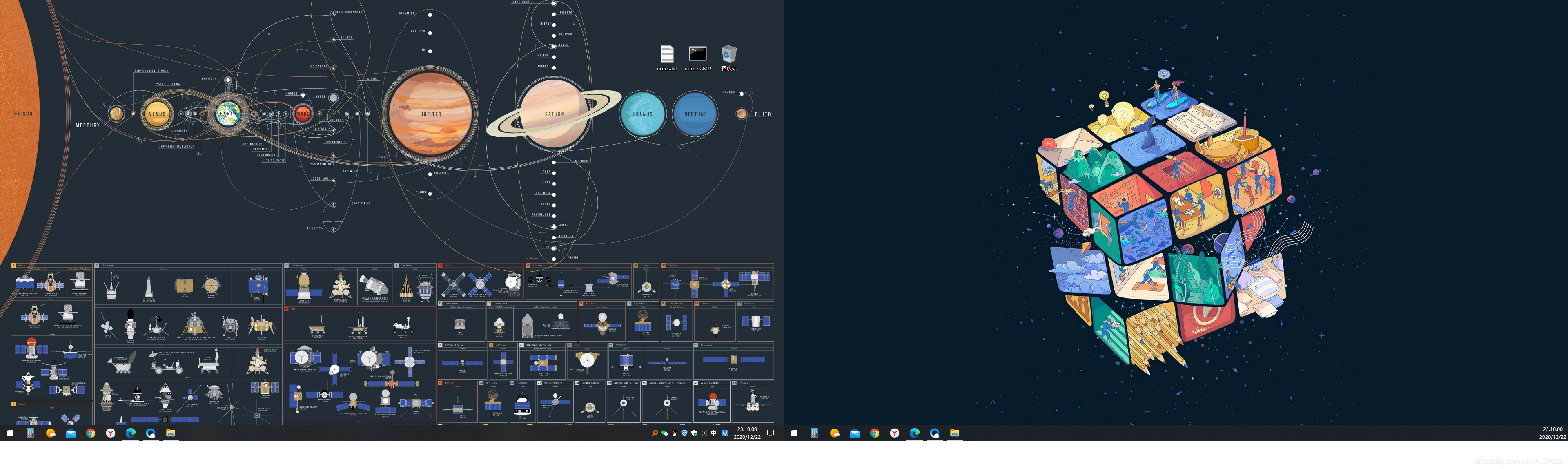Select the notes.txt desktop file

(x=666, y=55)
